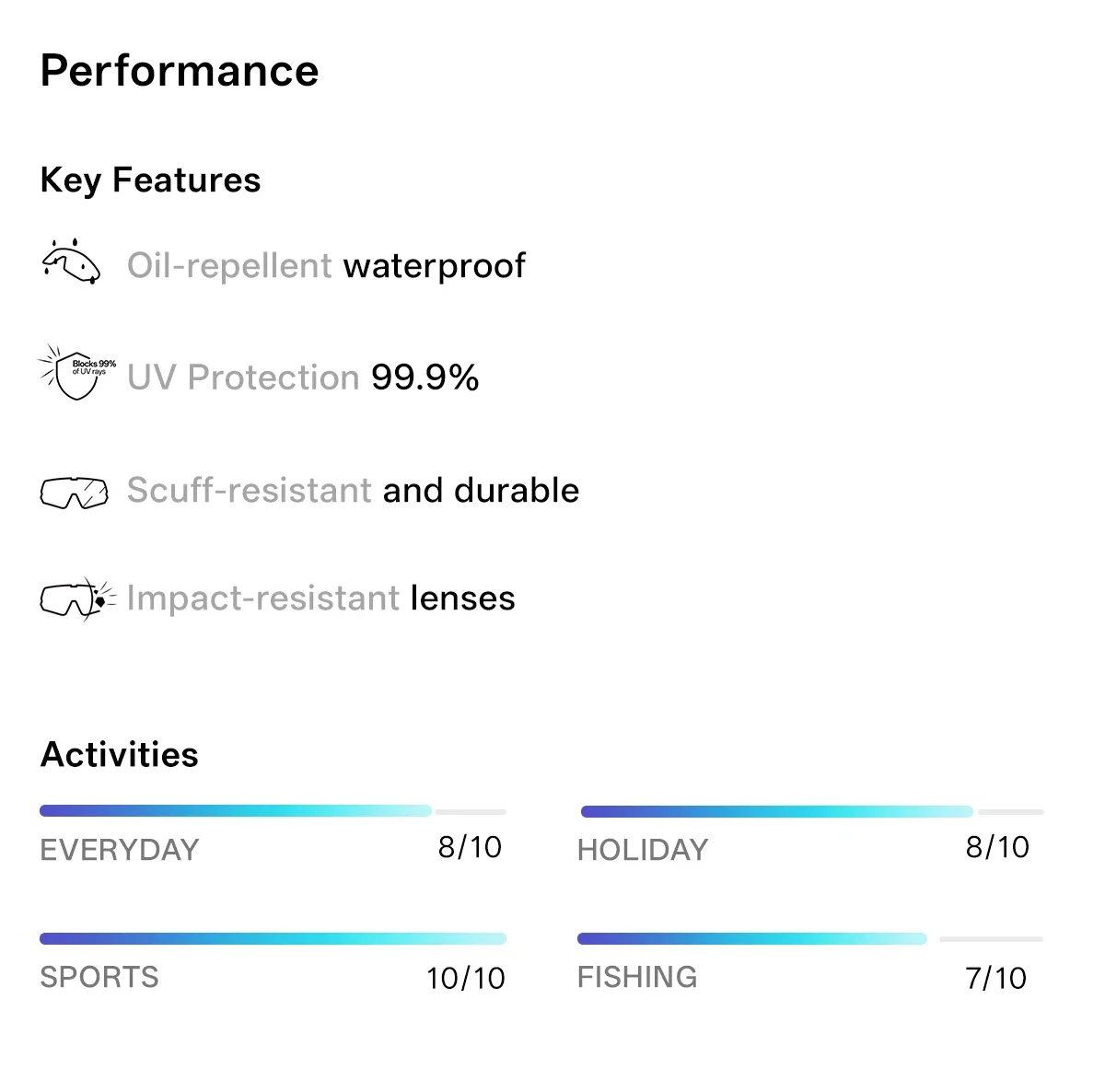The height and width of the screenshot is (1092, 1105).
Task: Select the Activities heading
Action: [x=120, y=755]
